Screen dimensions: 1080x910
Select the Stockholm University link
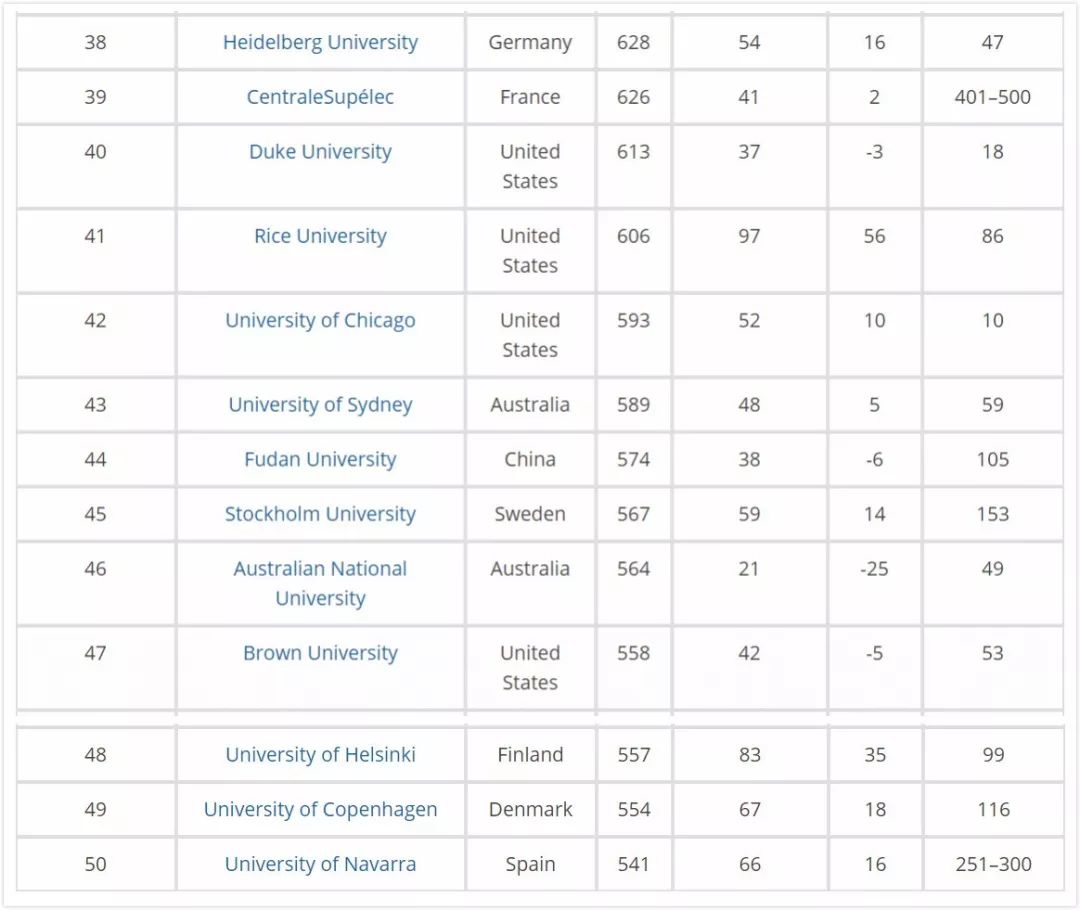coord(320,514)
